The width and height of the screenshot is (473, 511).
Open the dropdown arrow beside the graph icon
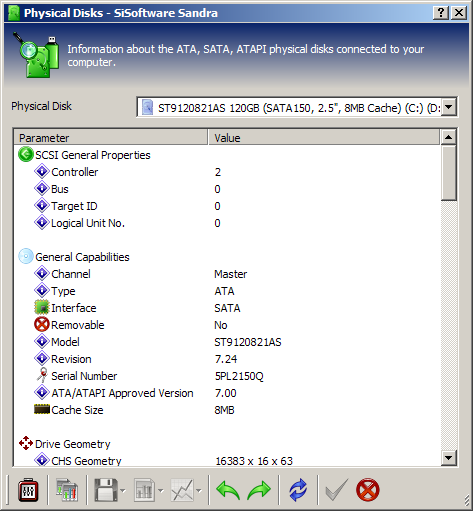[x=199, y=490]
